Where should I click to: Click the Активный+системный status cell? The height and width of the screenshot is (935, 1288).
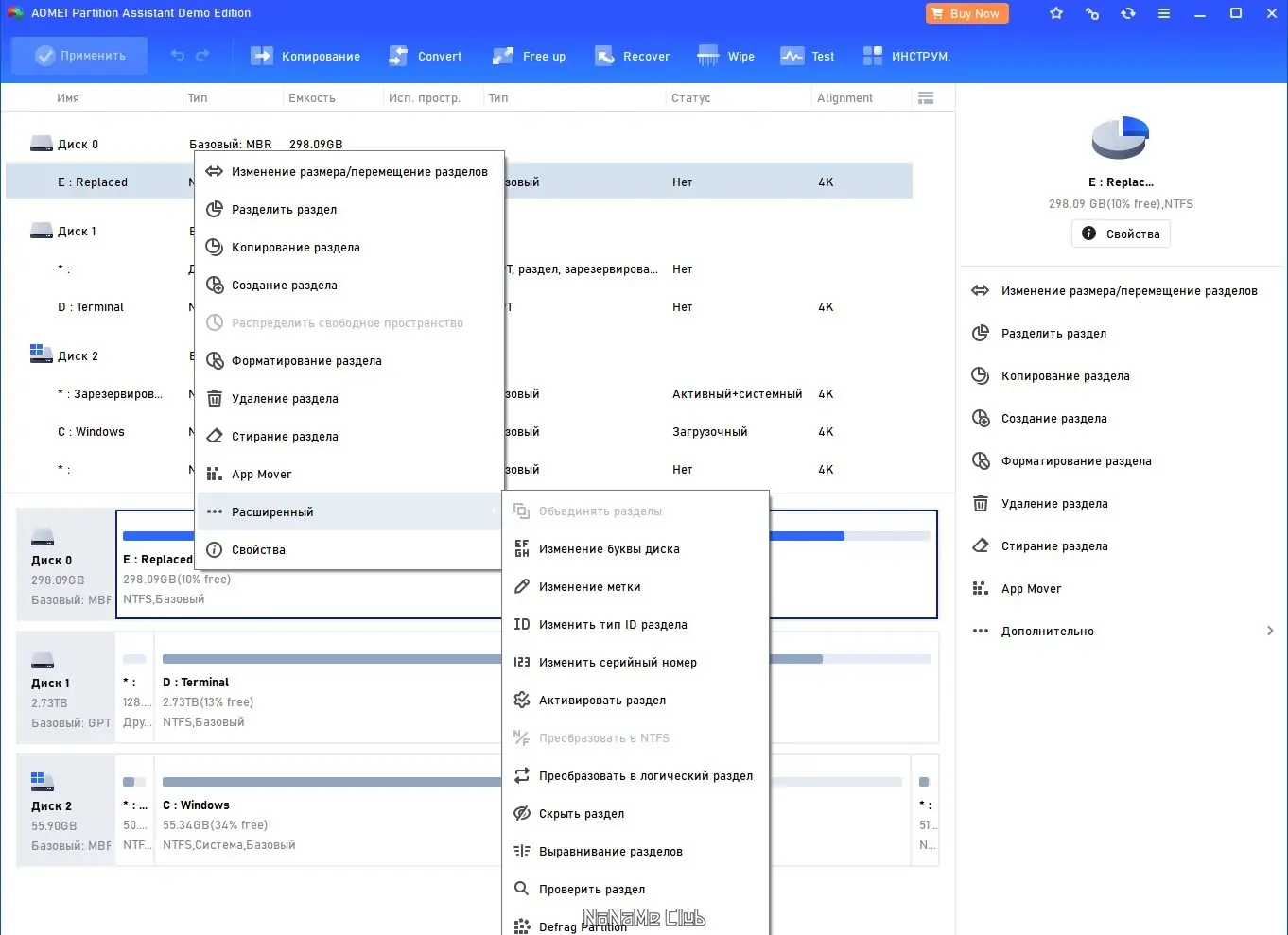coord(738,393)
